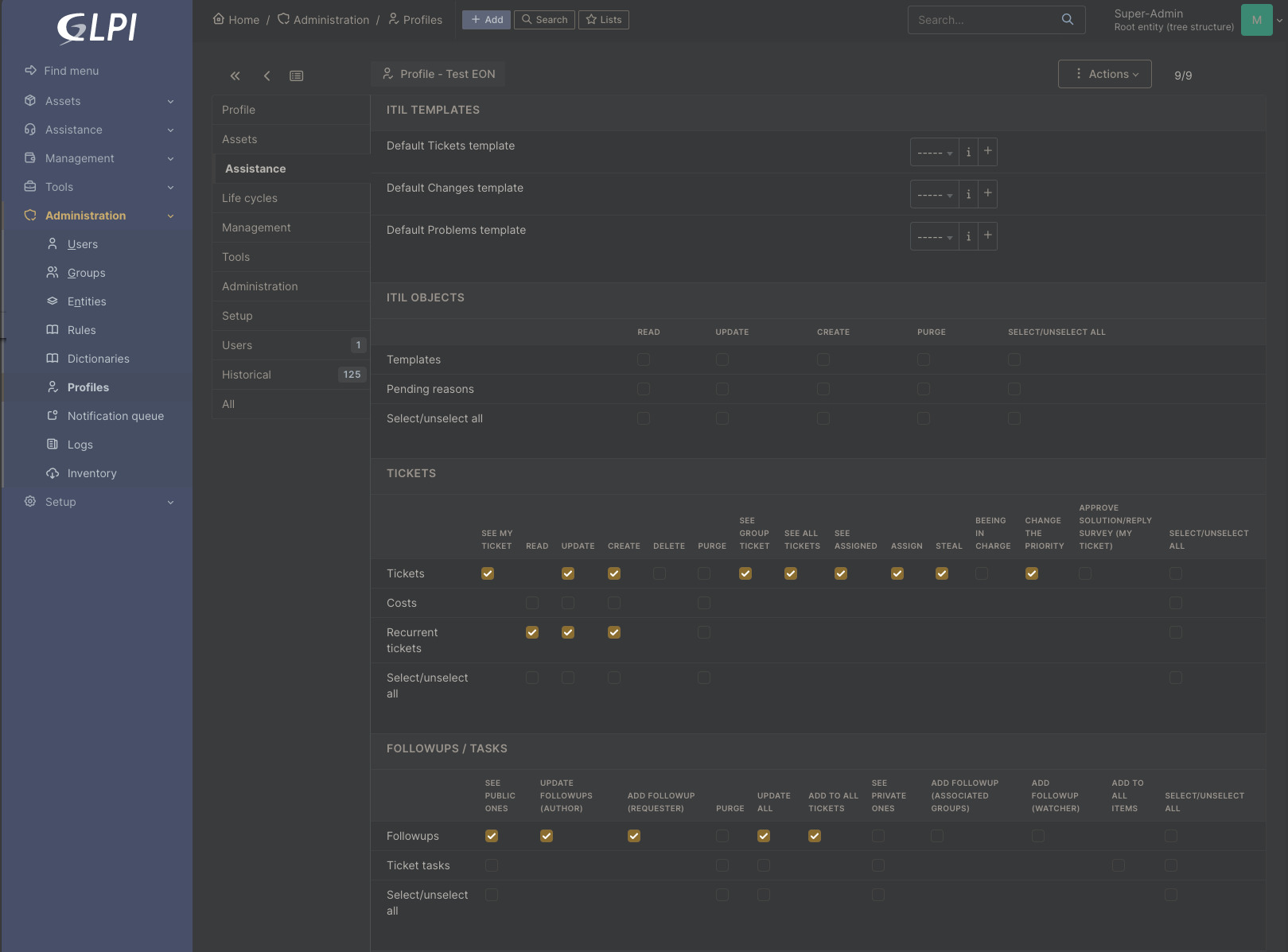Go to the first record with double chevron icon
Viewport: 1288px width, 952px height.
click(x=235, y=76)
